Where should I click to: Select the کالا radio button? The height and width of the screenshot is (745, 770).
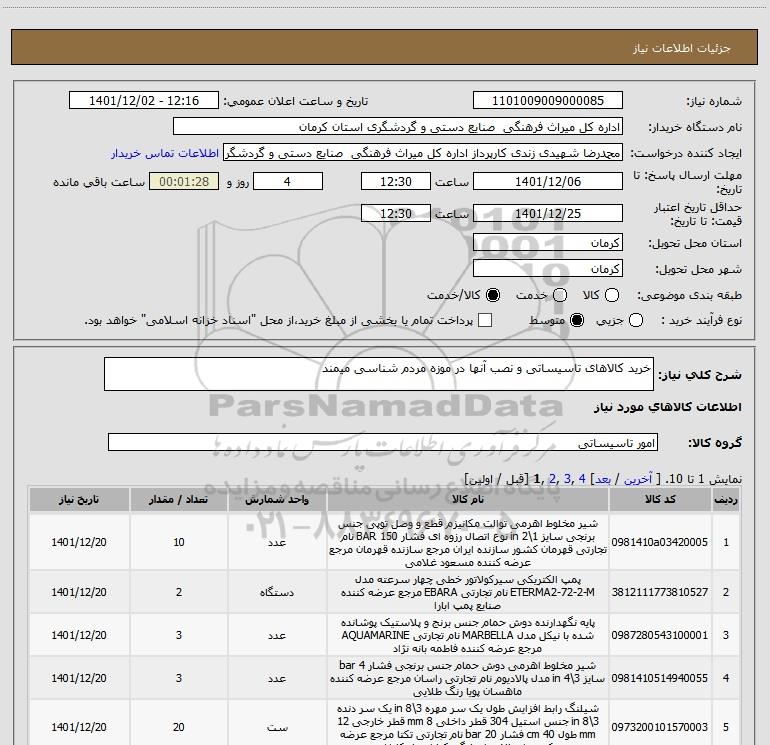coord(612,295)
